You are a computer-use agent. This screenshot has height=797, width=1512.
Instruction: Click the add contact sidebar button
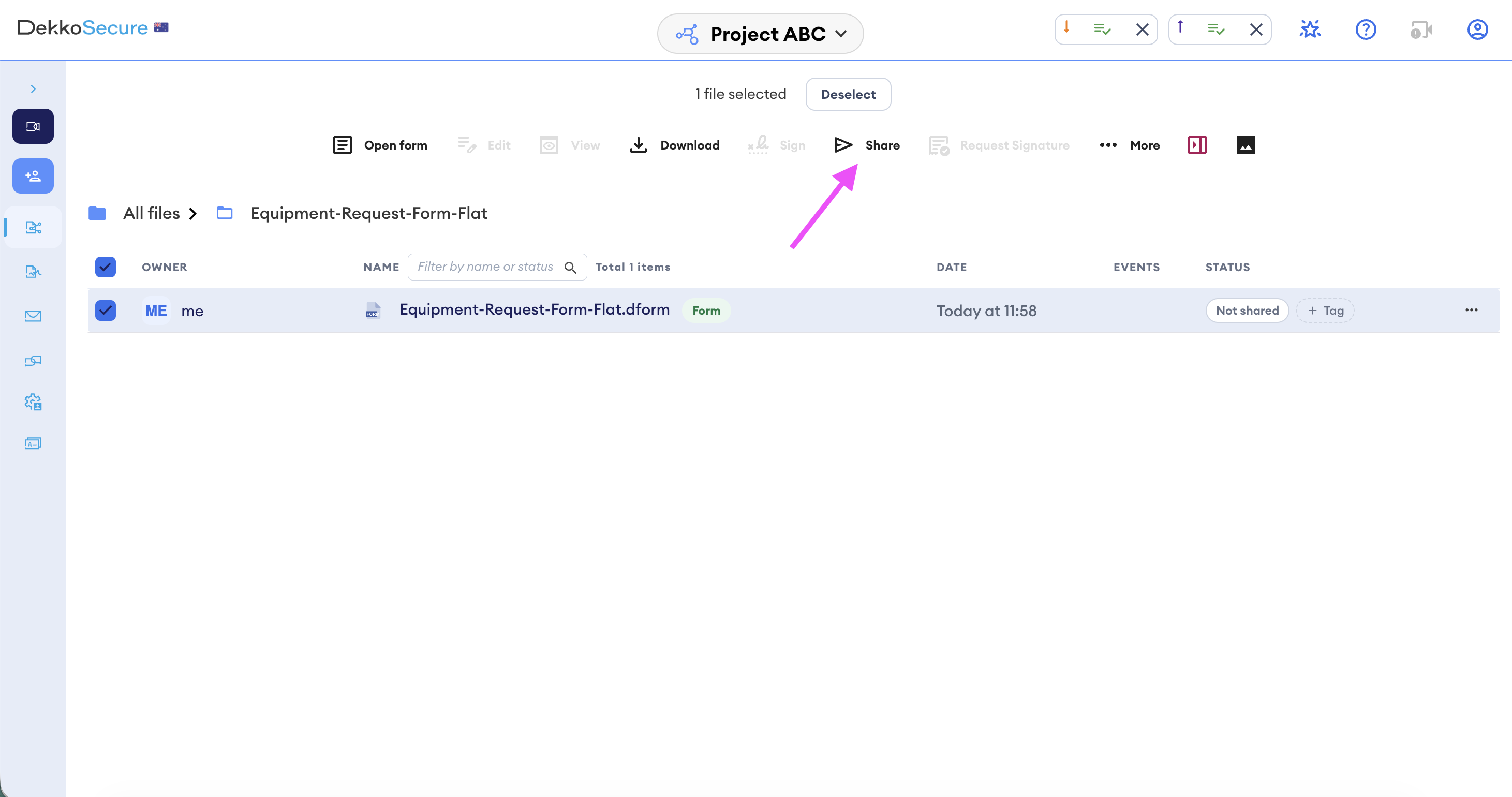[33, 176]
